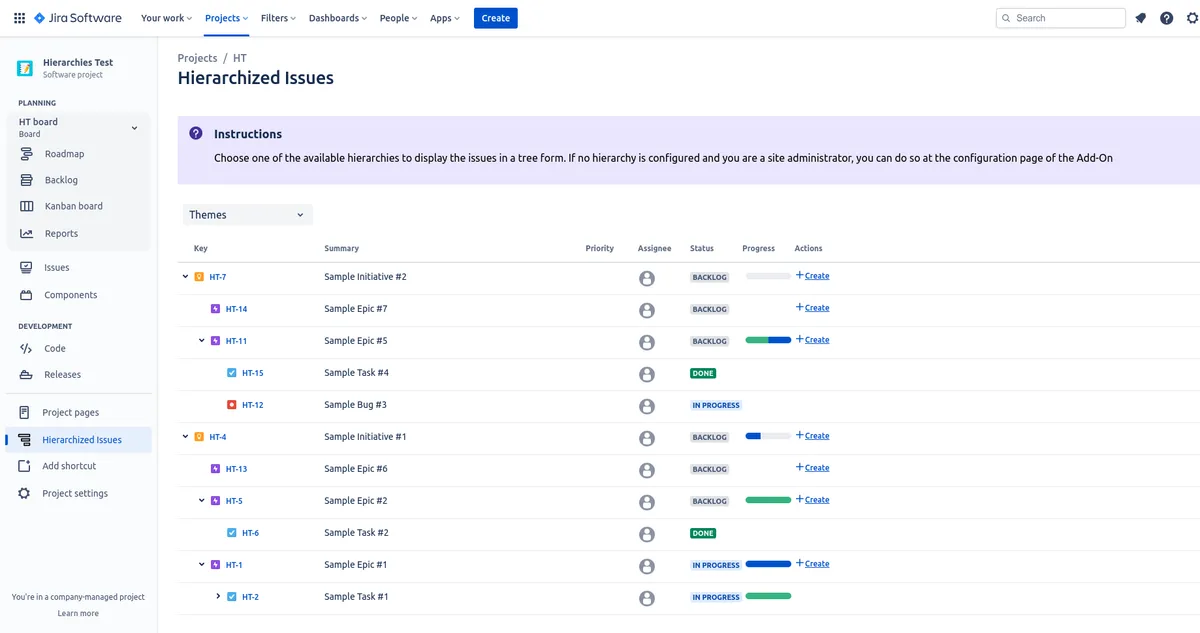Viewport: 1200px width, 633px height.
Task: Open the Apps menu
Action: click(445, 18)
